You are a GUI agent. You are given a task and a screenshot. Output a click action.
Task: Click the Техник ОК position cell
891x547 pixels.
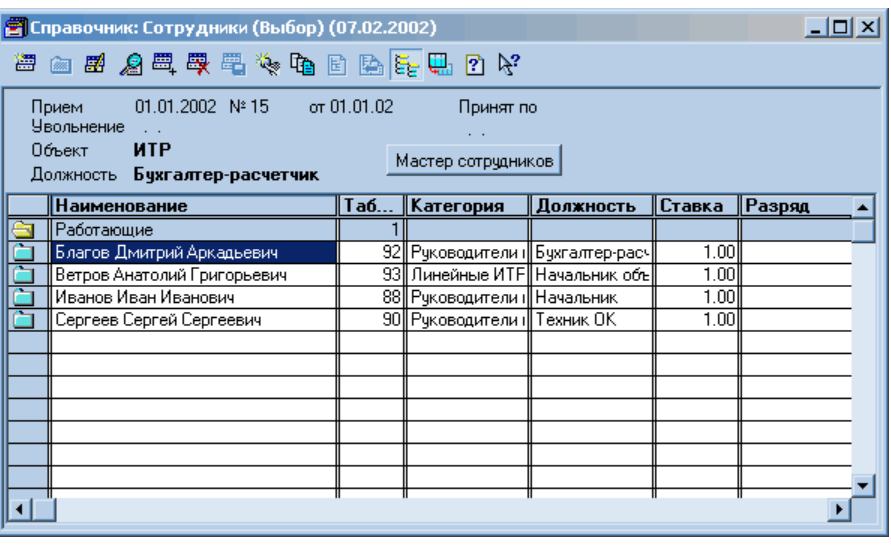592,320
